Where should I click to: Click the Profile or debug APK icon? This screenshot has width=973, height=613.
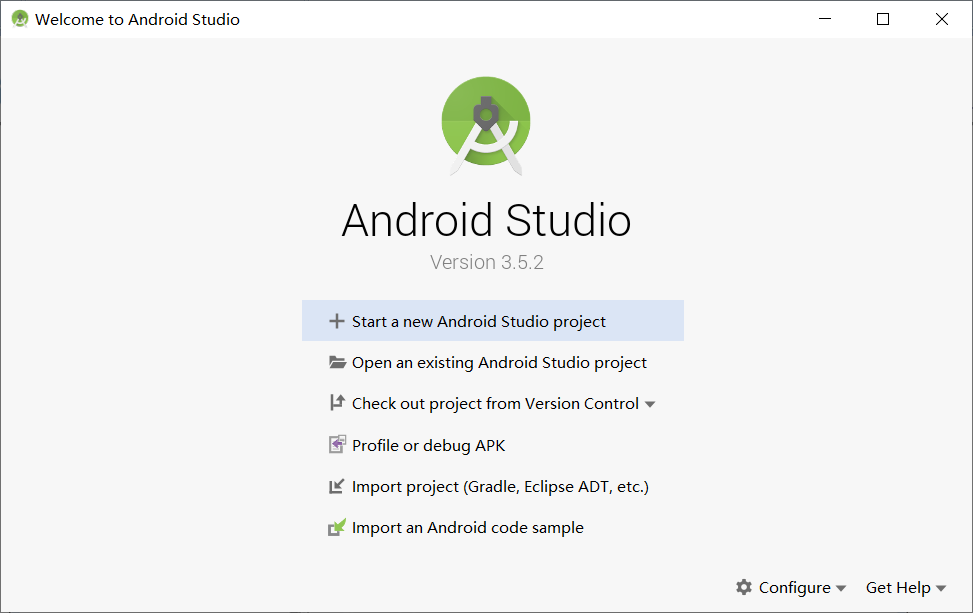point(337,444)
